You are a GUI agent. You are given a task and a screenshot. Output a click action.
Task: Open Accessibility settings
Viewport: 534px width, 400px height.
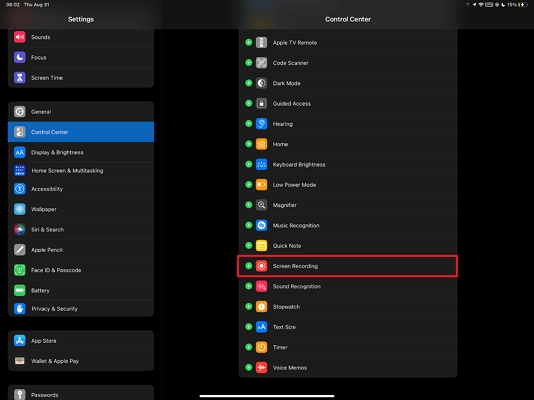coord(81,189)
